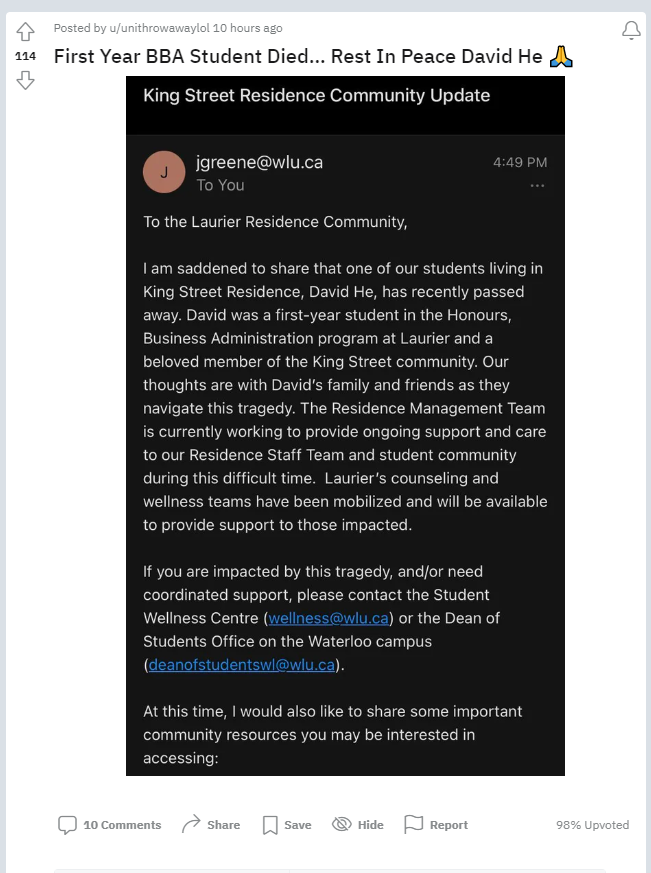Expand the 'To You' recipient details

[x=221, y=185]
